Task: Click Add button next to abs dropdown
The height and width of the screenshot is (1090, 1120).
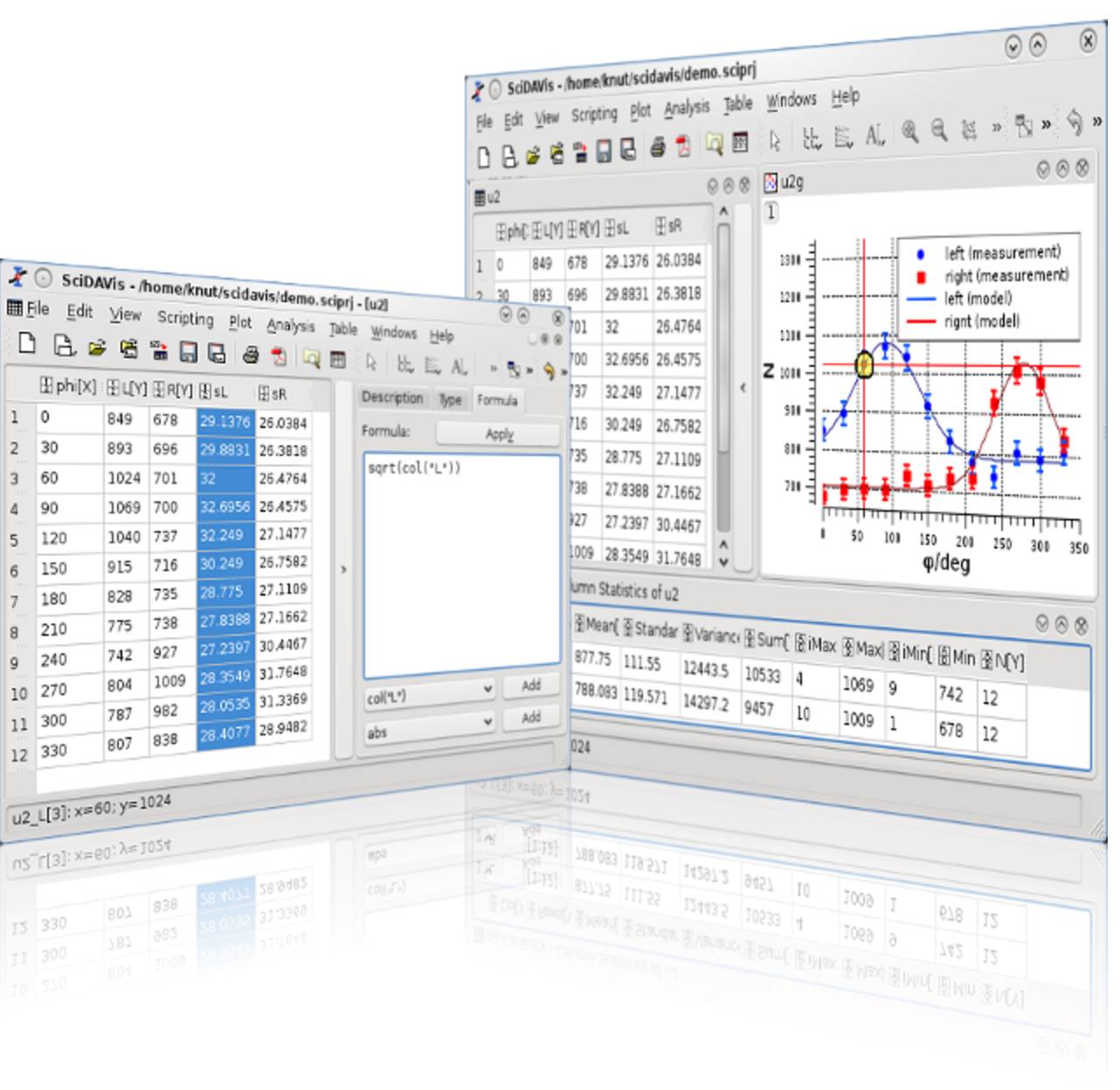Action: tap(531, 717)
